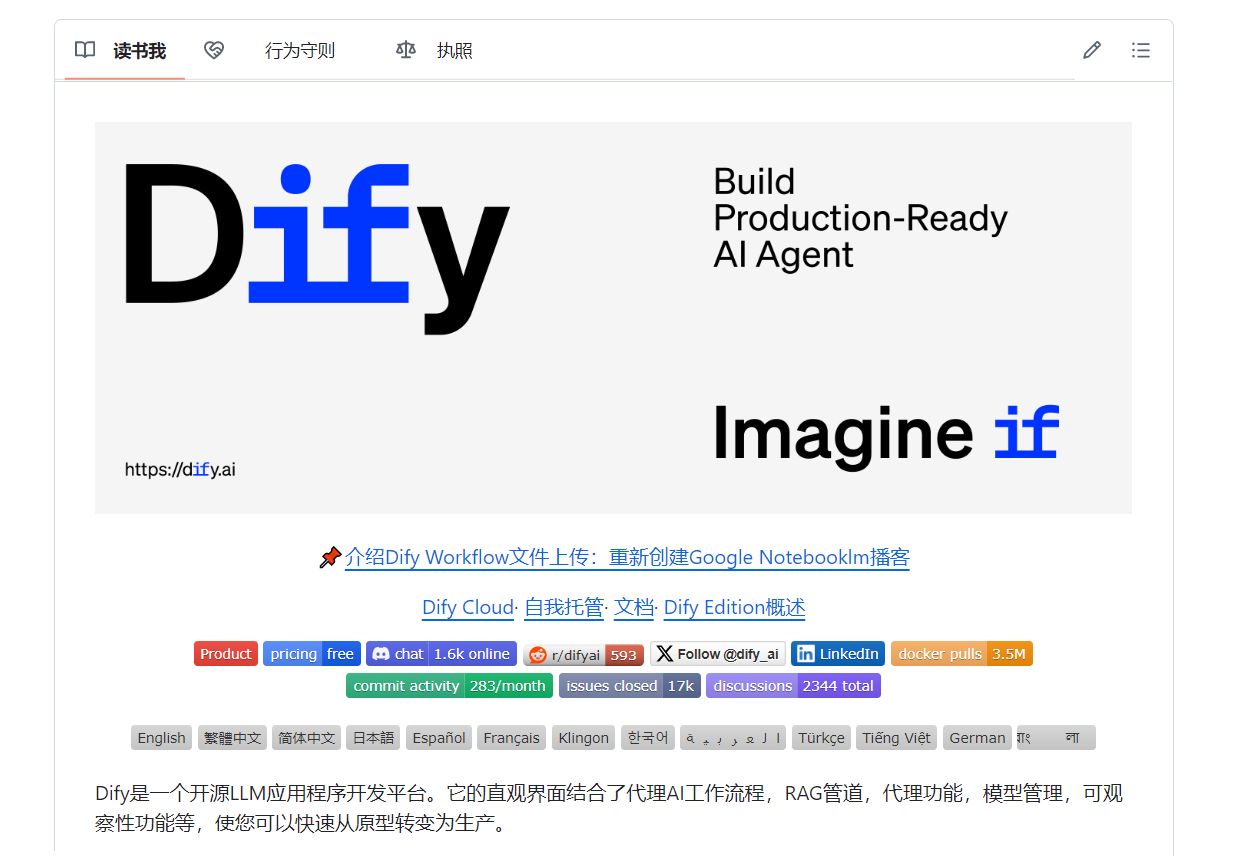
Task: Switch to the 读书我 tab
Action: (x=124, y=50)
